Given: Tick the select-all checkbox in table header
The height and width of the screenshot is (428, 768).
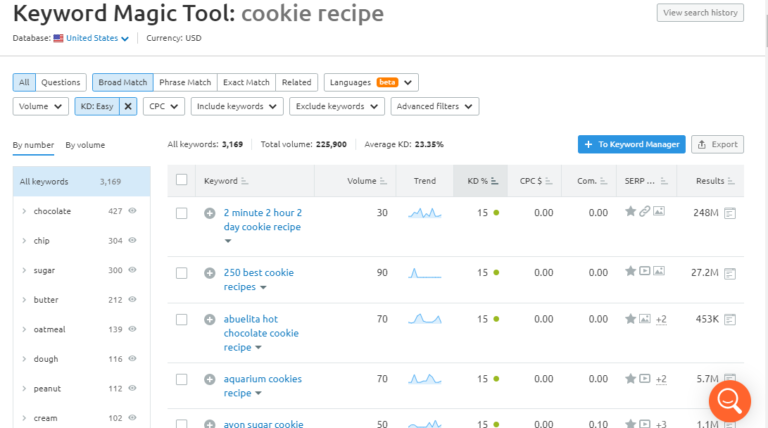Looking at the screenshot, I should click(182, 180).
